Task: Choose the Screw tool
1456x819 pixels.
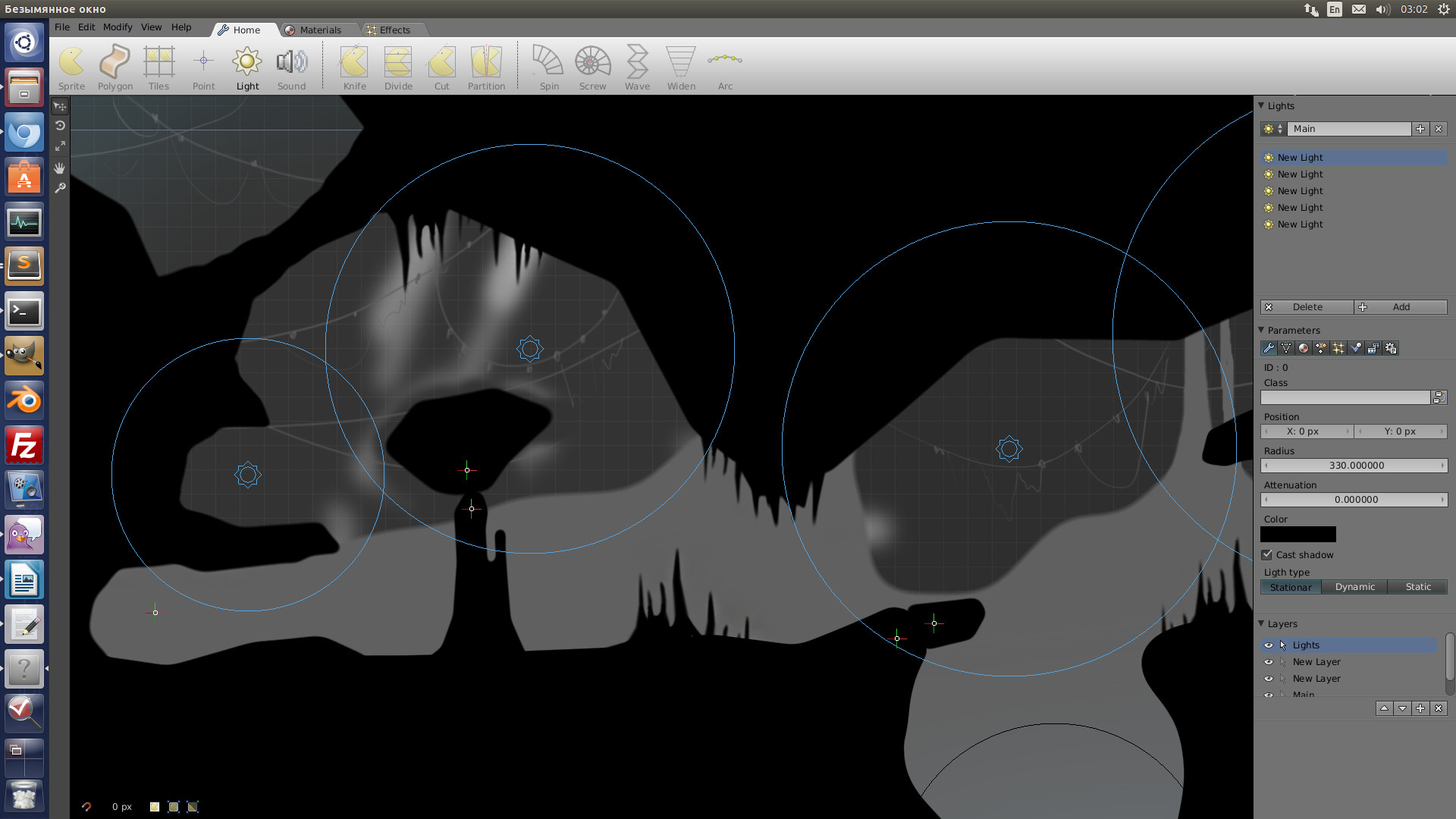Action: point(593,67)
